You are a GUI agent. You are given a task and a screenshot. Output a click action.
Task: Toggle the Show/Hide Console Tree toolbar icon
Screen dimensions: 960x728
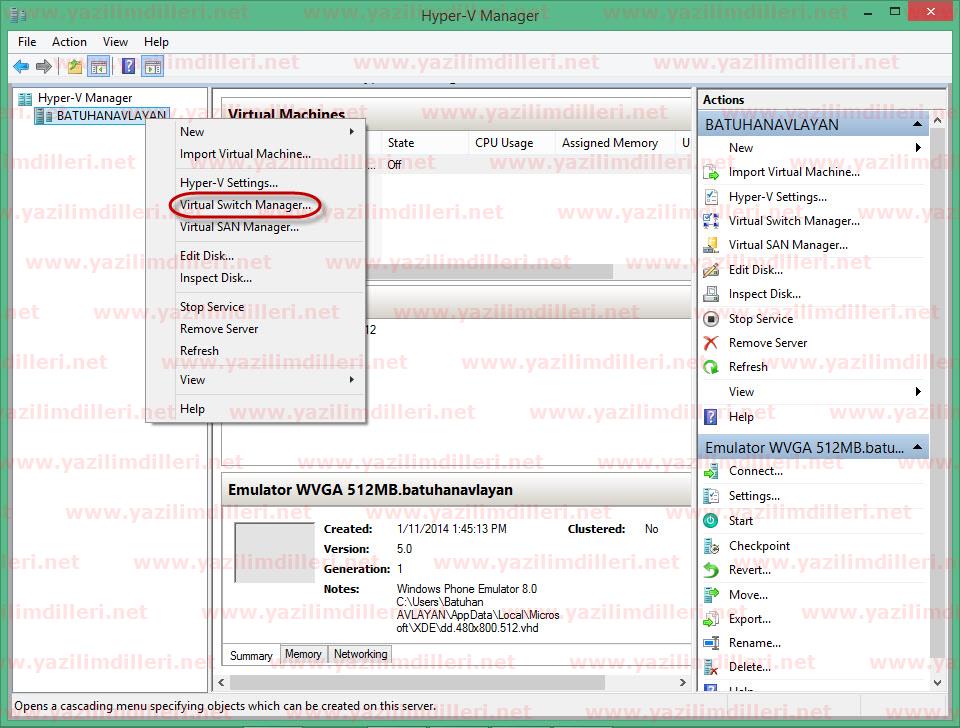tap(99, 66)
